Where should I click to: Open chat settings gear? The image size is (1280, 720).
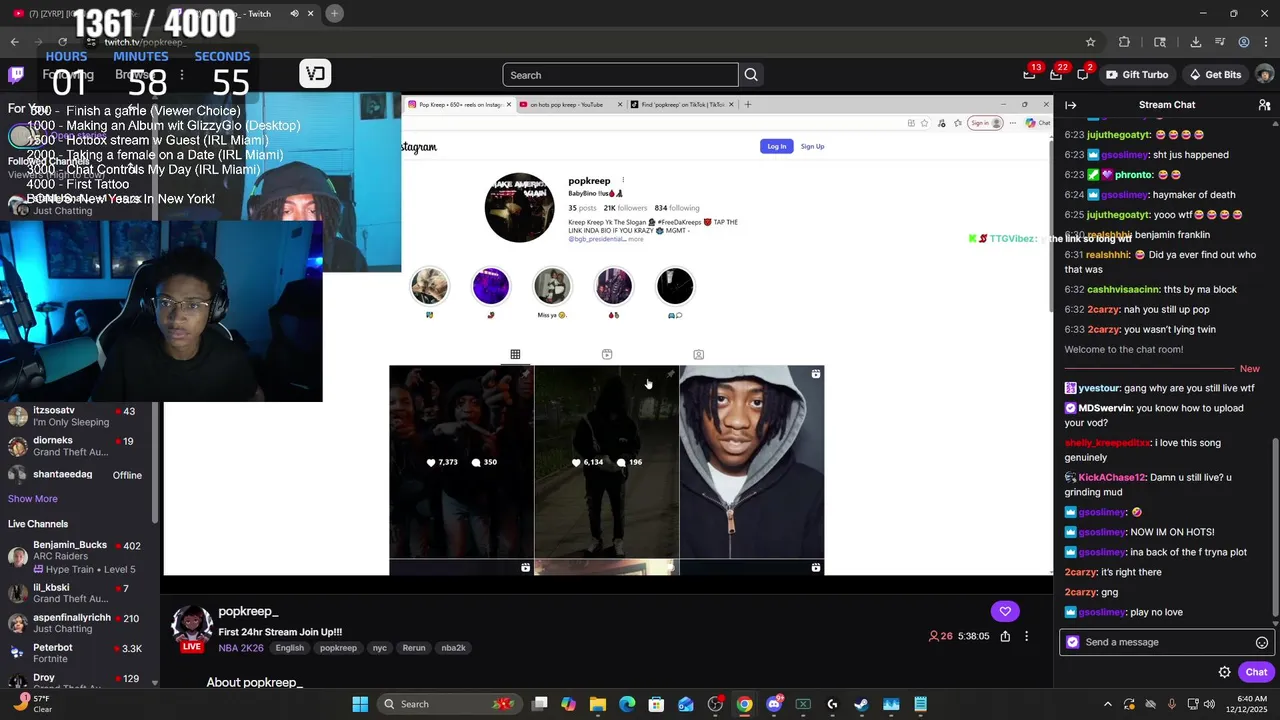tap(1224, 672)
